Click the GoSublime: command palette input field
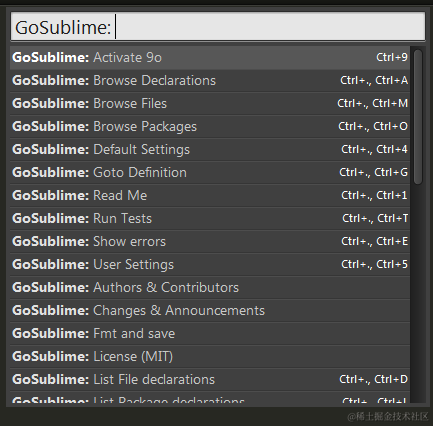This screenshot has width=433, height=426. 218,27
